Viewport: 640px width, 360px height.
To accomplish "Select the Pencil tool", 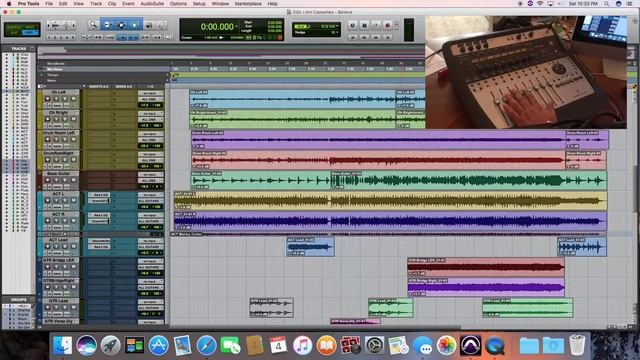I will [162, 25].
